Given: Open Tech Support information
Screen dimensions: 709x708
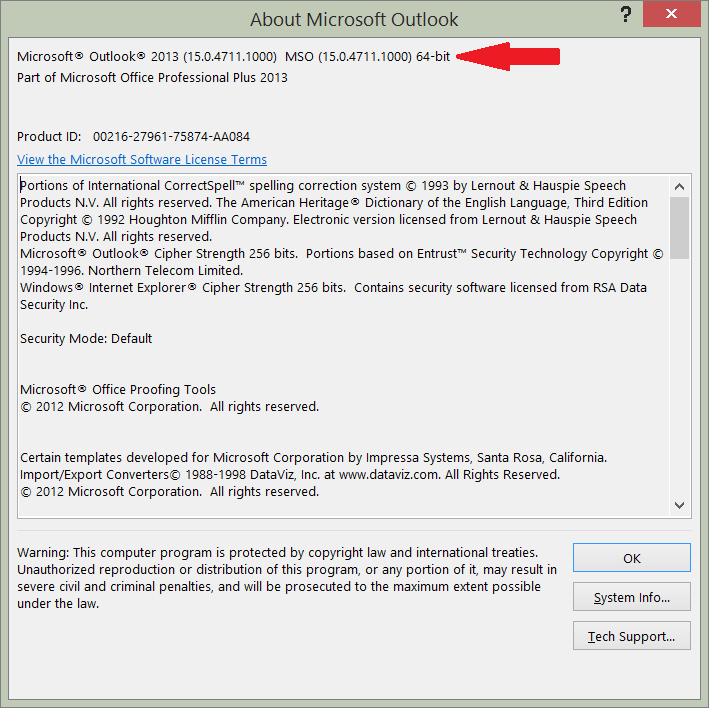Looking at the screenshot, I should [631, 635].
